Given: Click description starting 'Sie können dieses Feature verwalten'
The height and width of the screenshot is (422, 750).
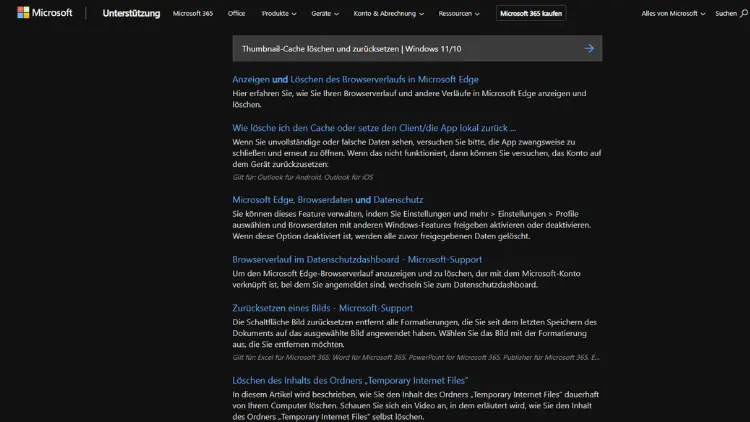Looking at the screenshot, I should click(x=411, y=225).
